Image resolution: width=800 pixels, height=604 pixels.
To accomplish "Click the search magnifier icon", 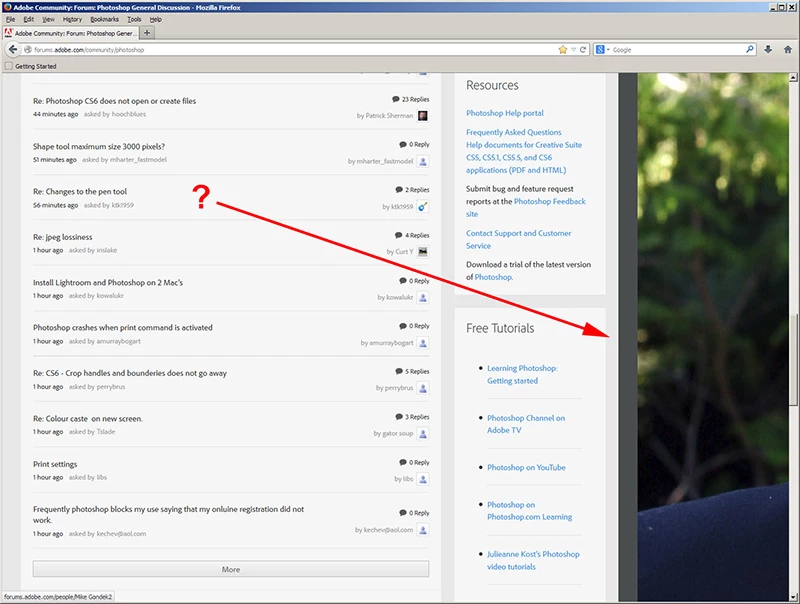I will (x=749, y=49).
